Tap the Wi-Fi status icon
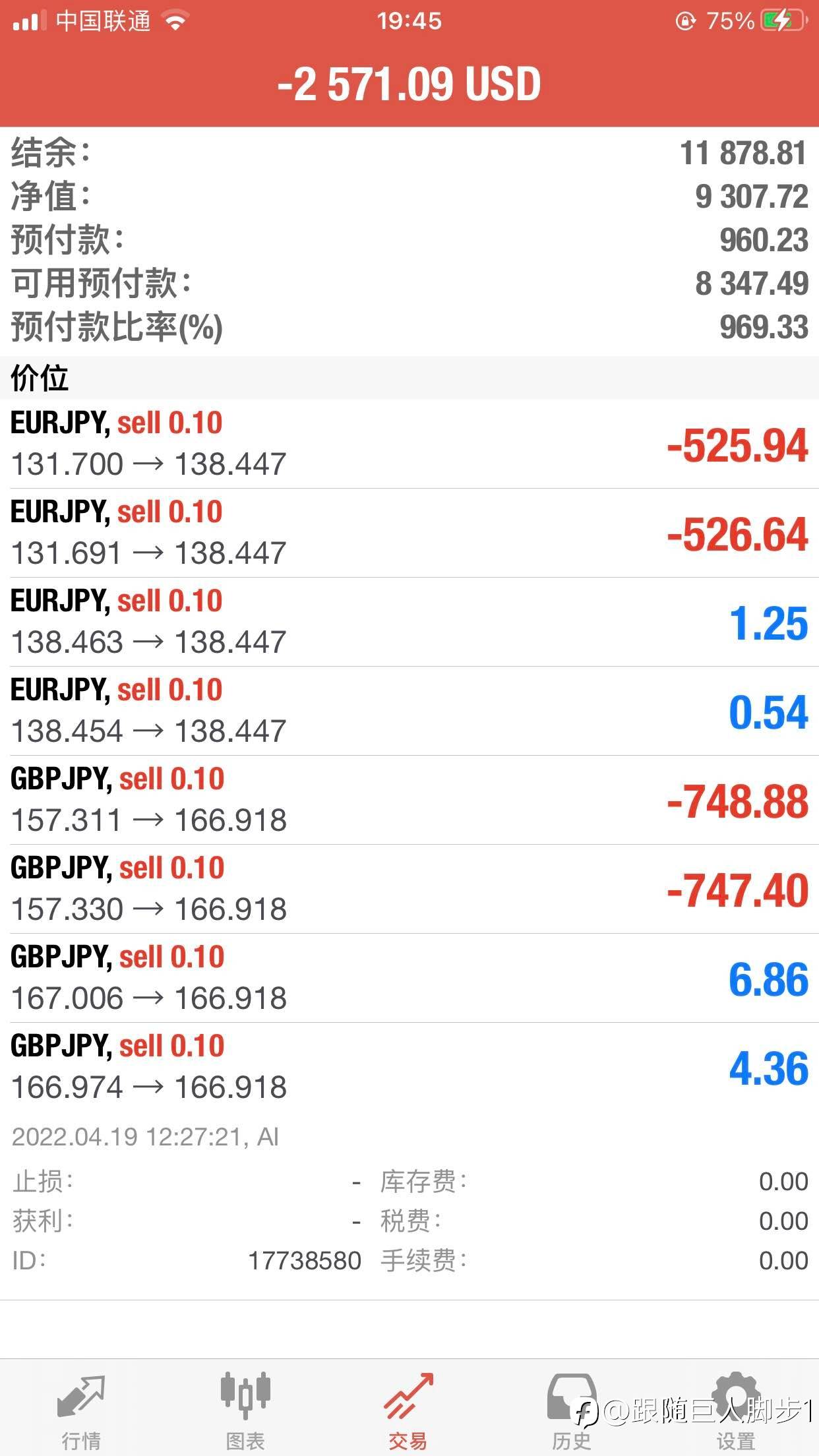This screenshot has height=1456, width=819. [x=175, y=21]
